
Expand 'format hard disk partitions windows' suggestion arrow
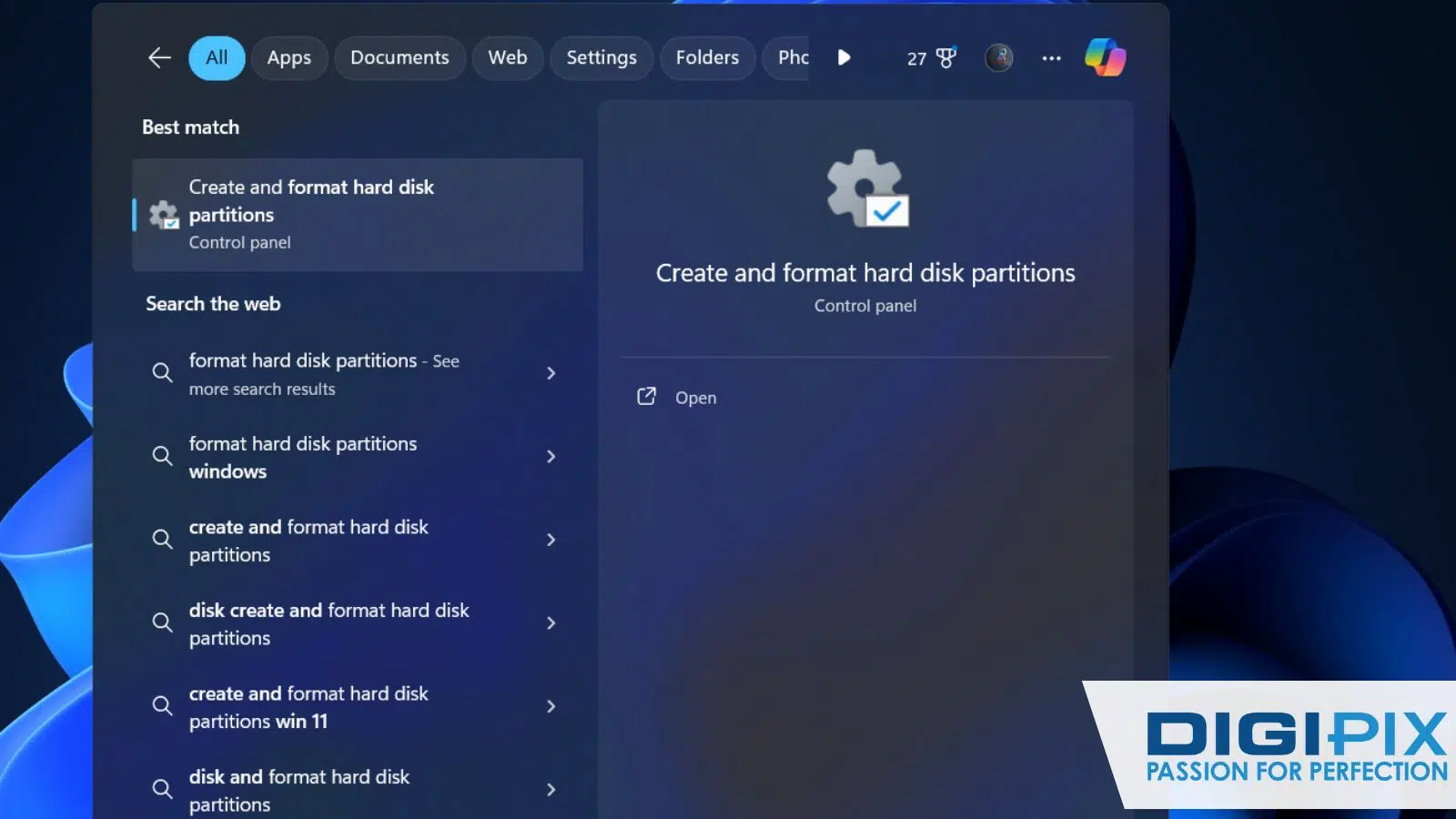coord(551,457)
